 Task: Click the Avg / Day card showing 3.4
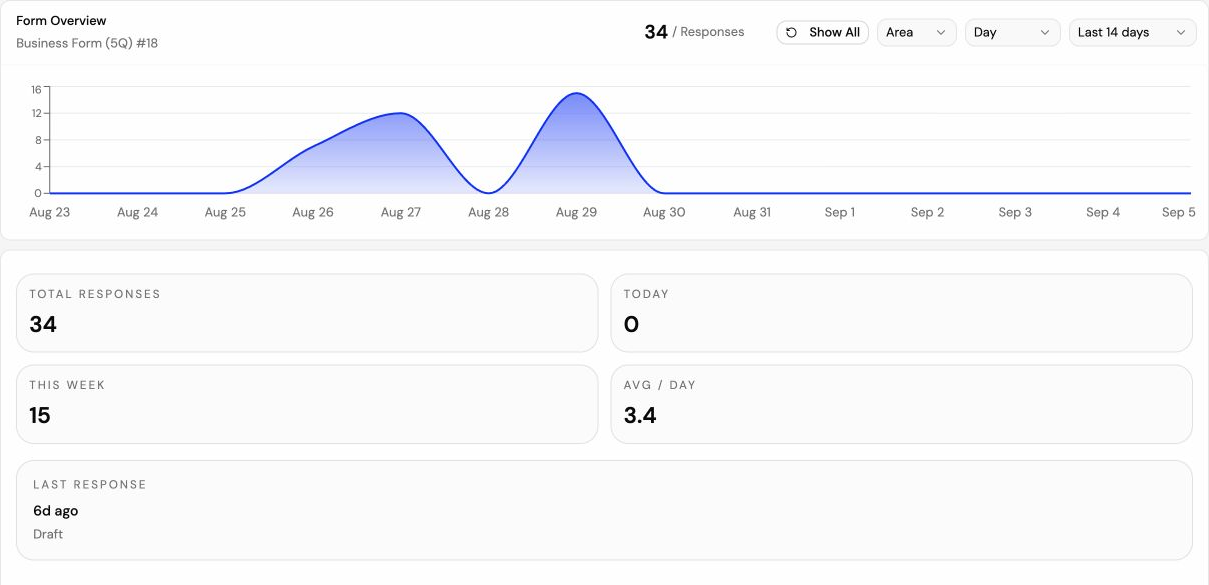[901, 404]
